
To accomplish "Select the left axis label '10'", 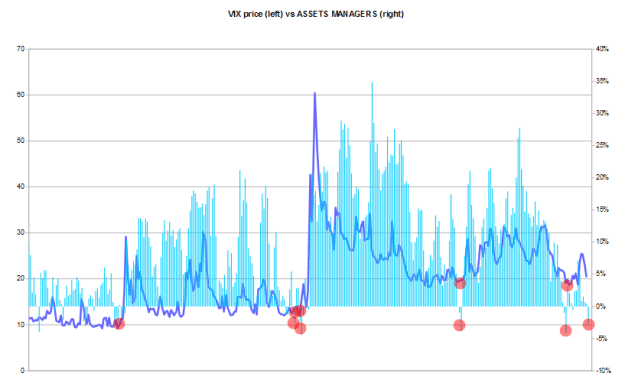I will [20, 325].
